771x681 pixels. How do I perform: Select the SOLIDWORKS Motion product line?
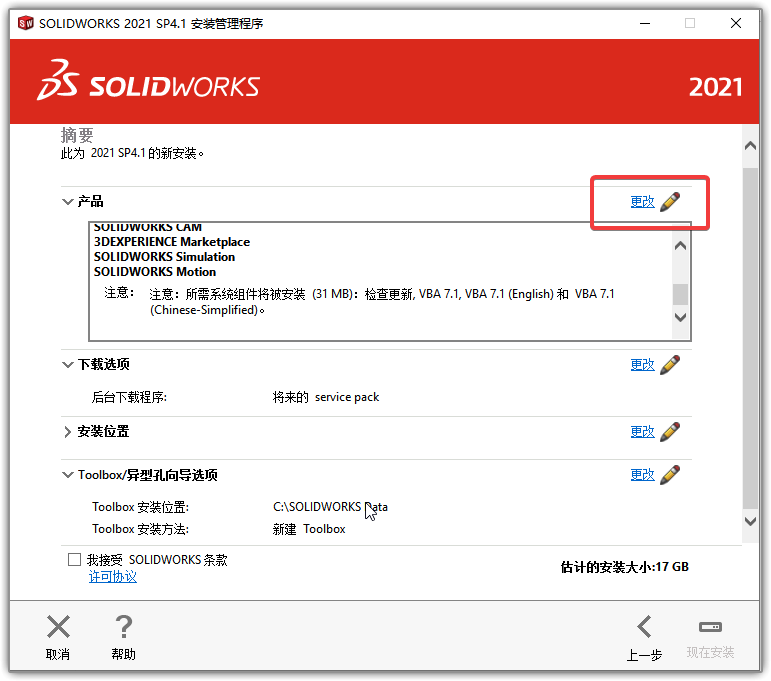pyautogui.click(x=155, y=272)
